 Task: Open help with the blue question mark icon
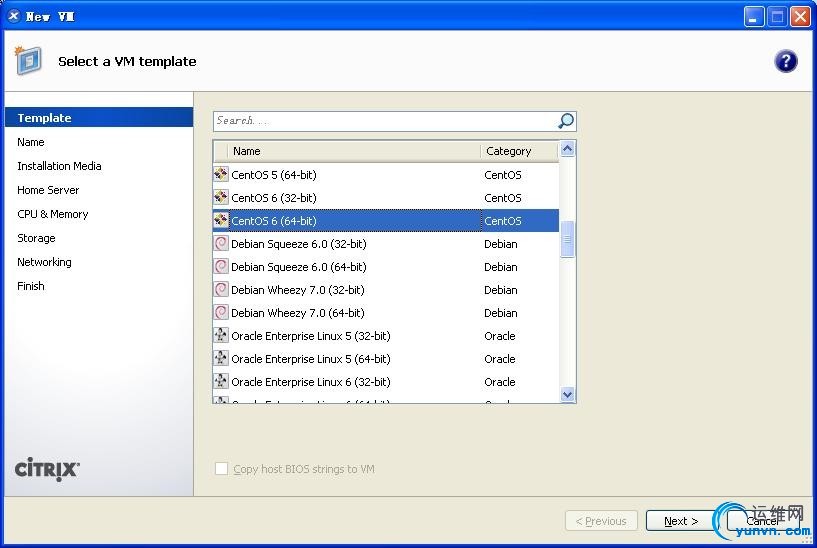tap(785, 61)
